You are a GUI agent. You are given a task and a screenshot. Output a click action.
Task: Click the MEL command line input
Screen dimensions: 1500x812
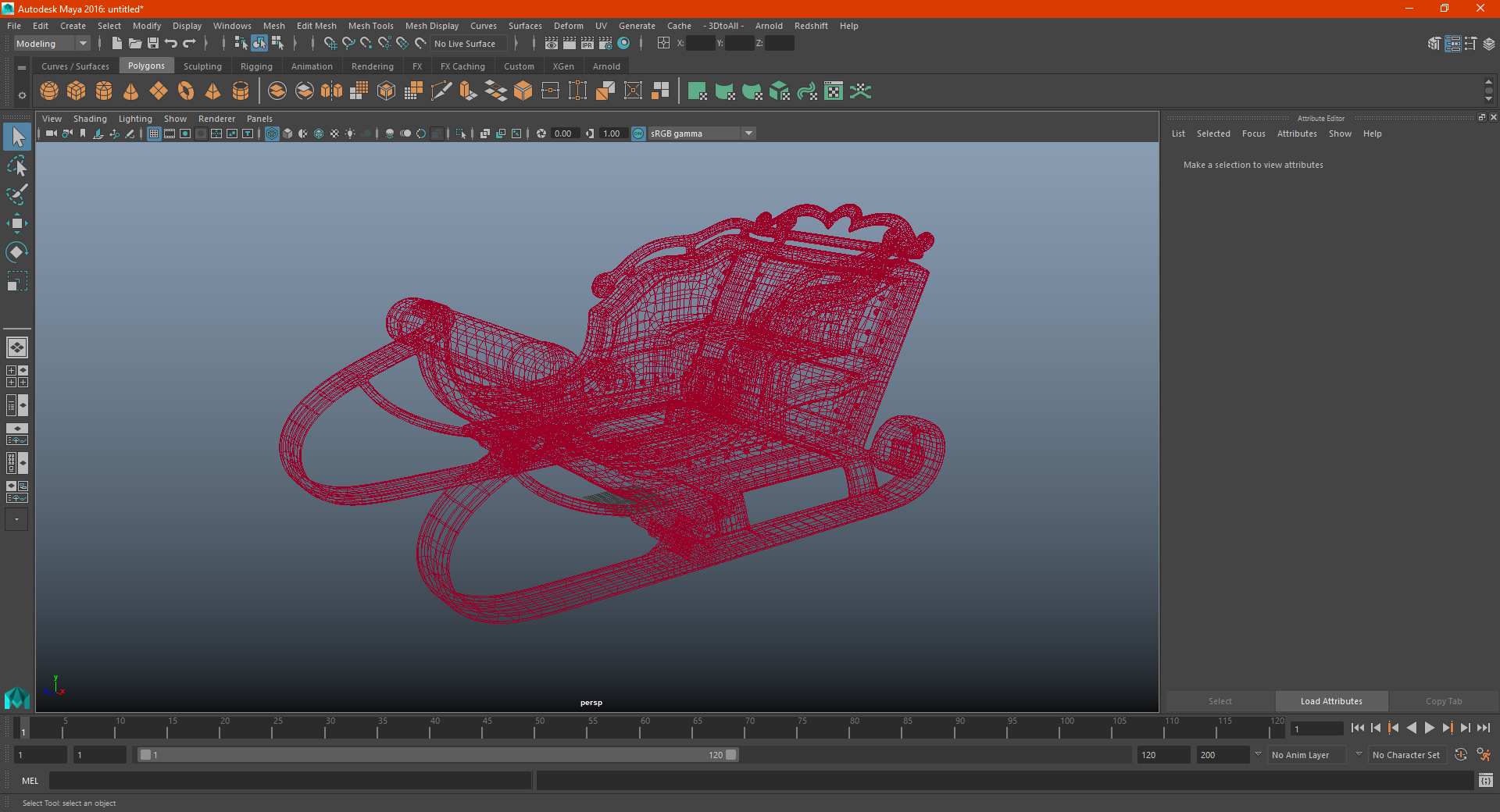click(x=290, y=781)
